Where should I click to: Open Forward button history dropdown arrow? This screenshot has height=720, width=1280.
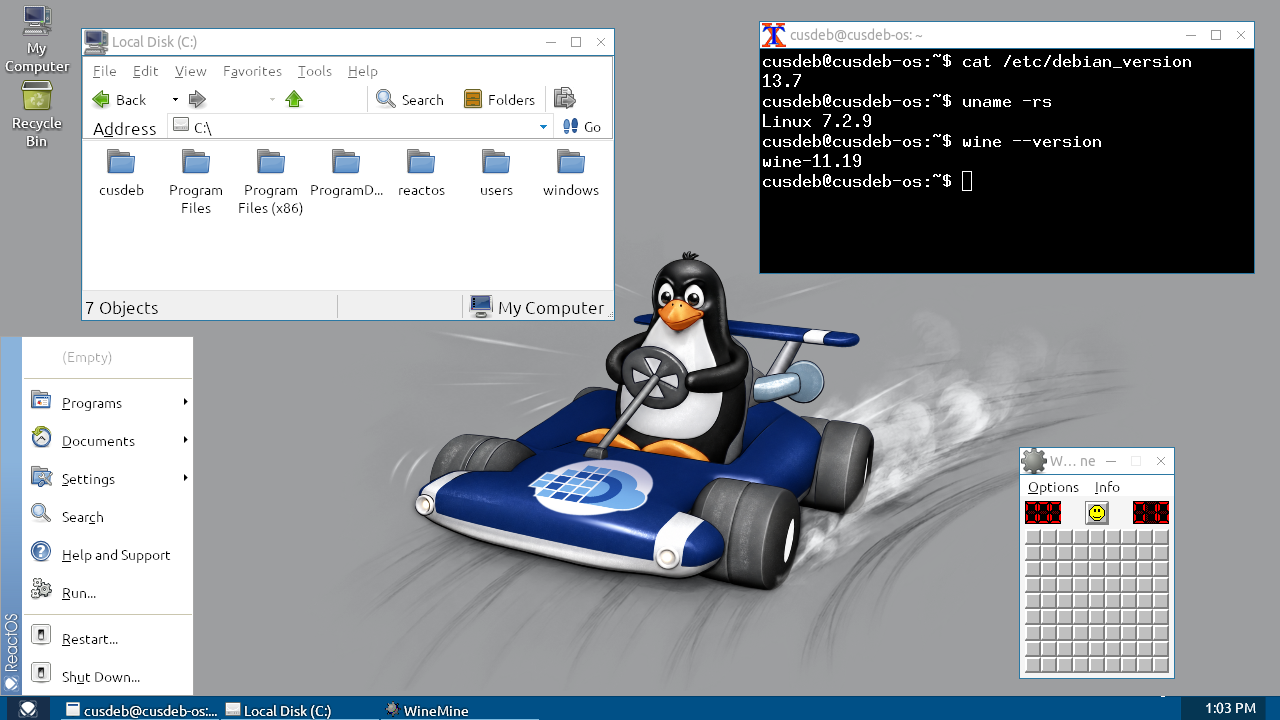[272, 99]
